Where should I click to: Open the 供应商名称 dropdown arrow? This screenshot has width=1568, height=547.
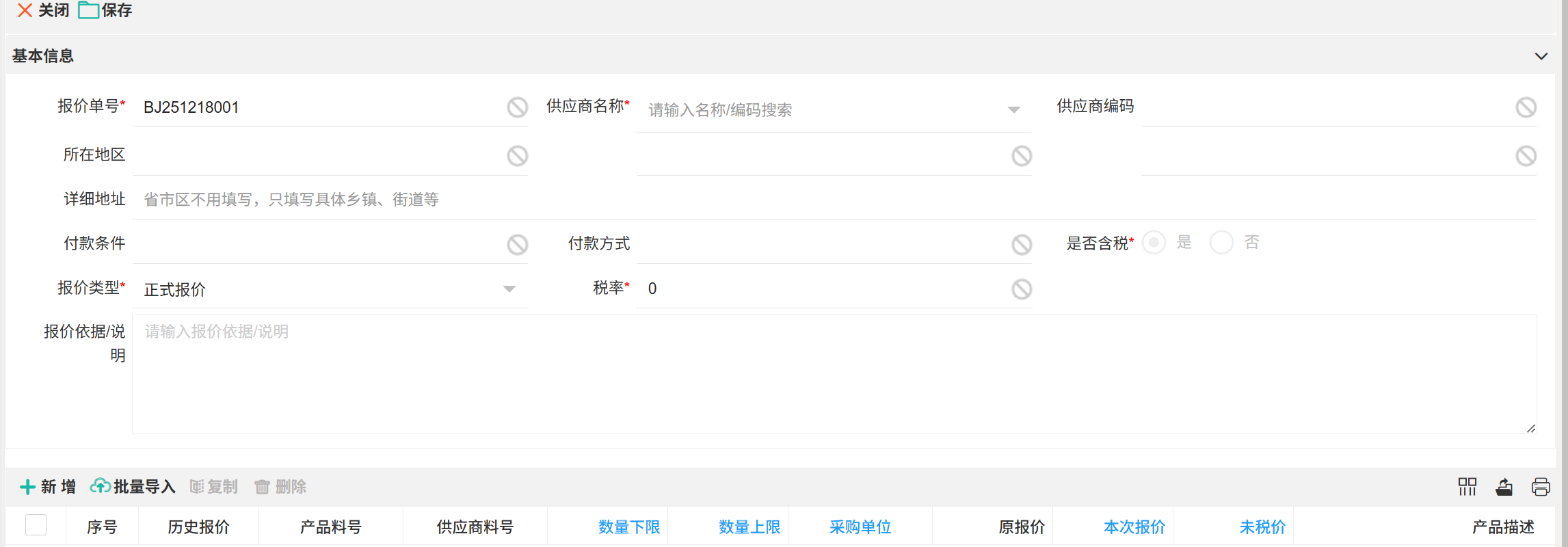coord(1013,110)
